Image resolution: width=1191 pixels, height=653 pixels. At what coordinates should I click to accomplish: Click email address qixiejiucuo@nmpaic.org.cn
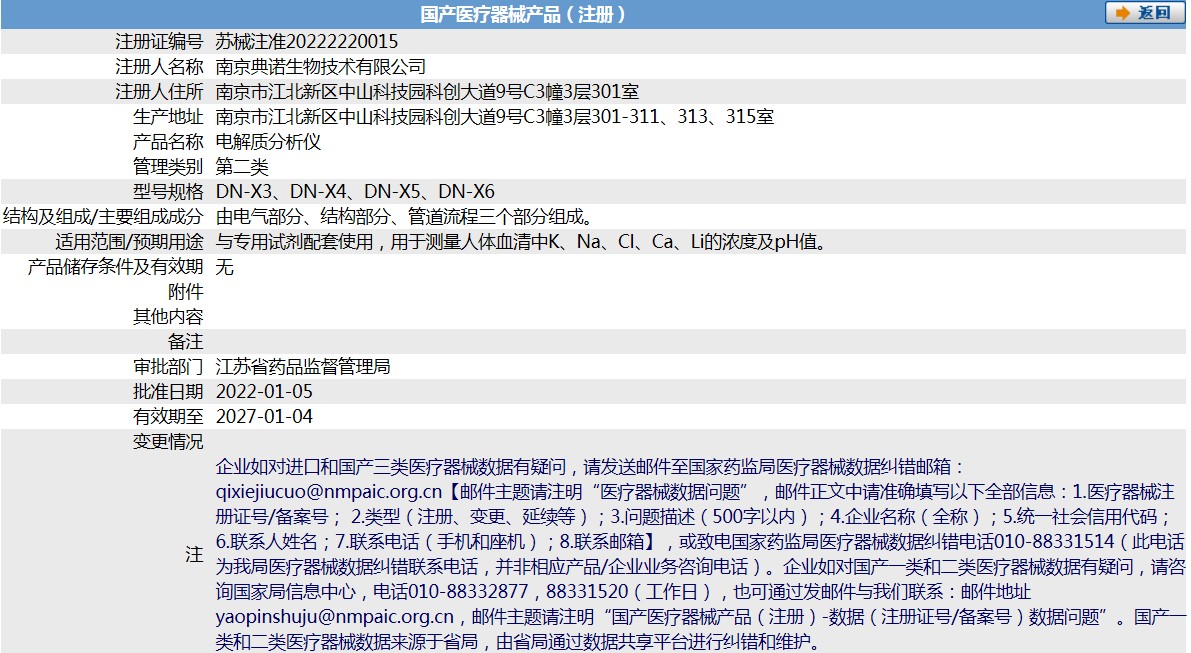point(329,492)
